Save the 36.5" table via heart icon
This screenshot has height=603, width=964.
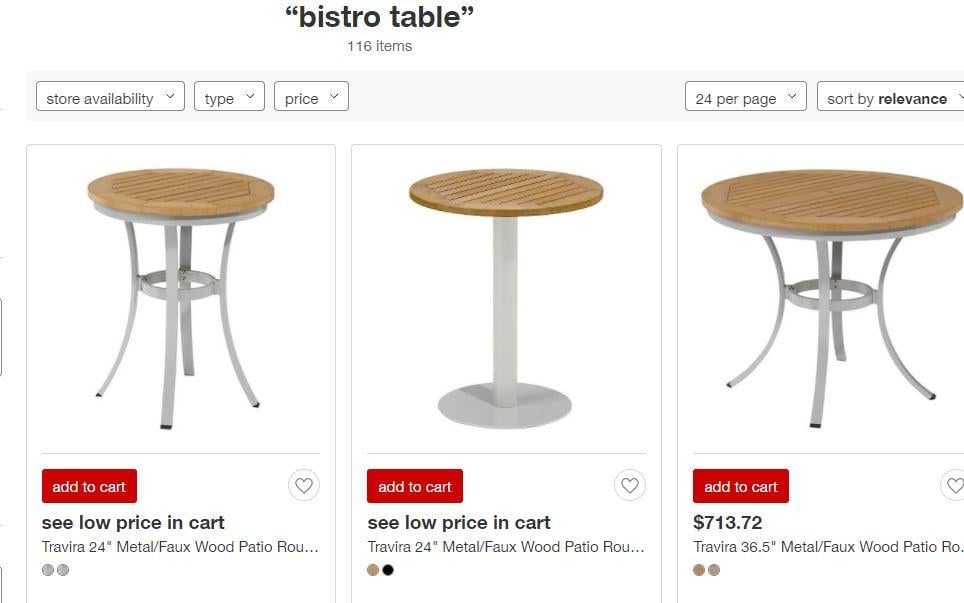[x=953, y=486]
